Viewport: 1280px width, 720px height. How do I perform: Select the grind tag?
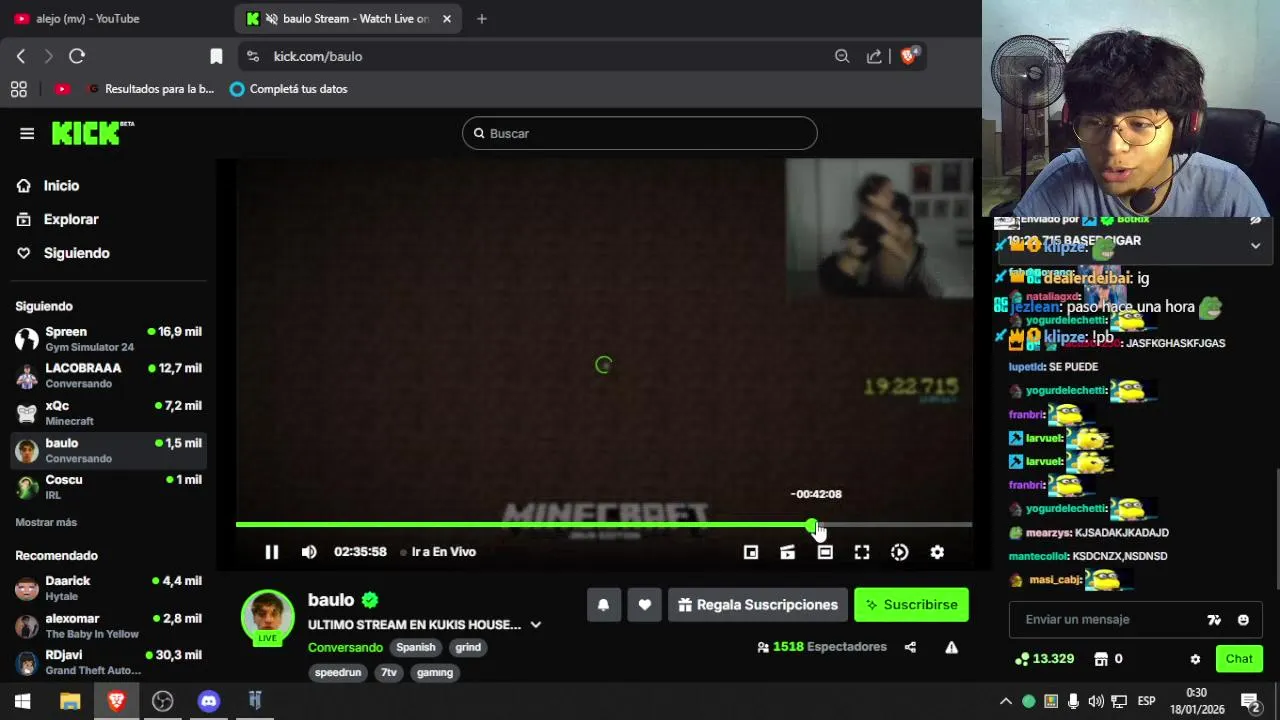(468, 647)
